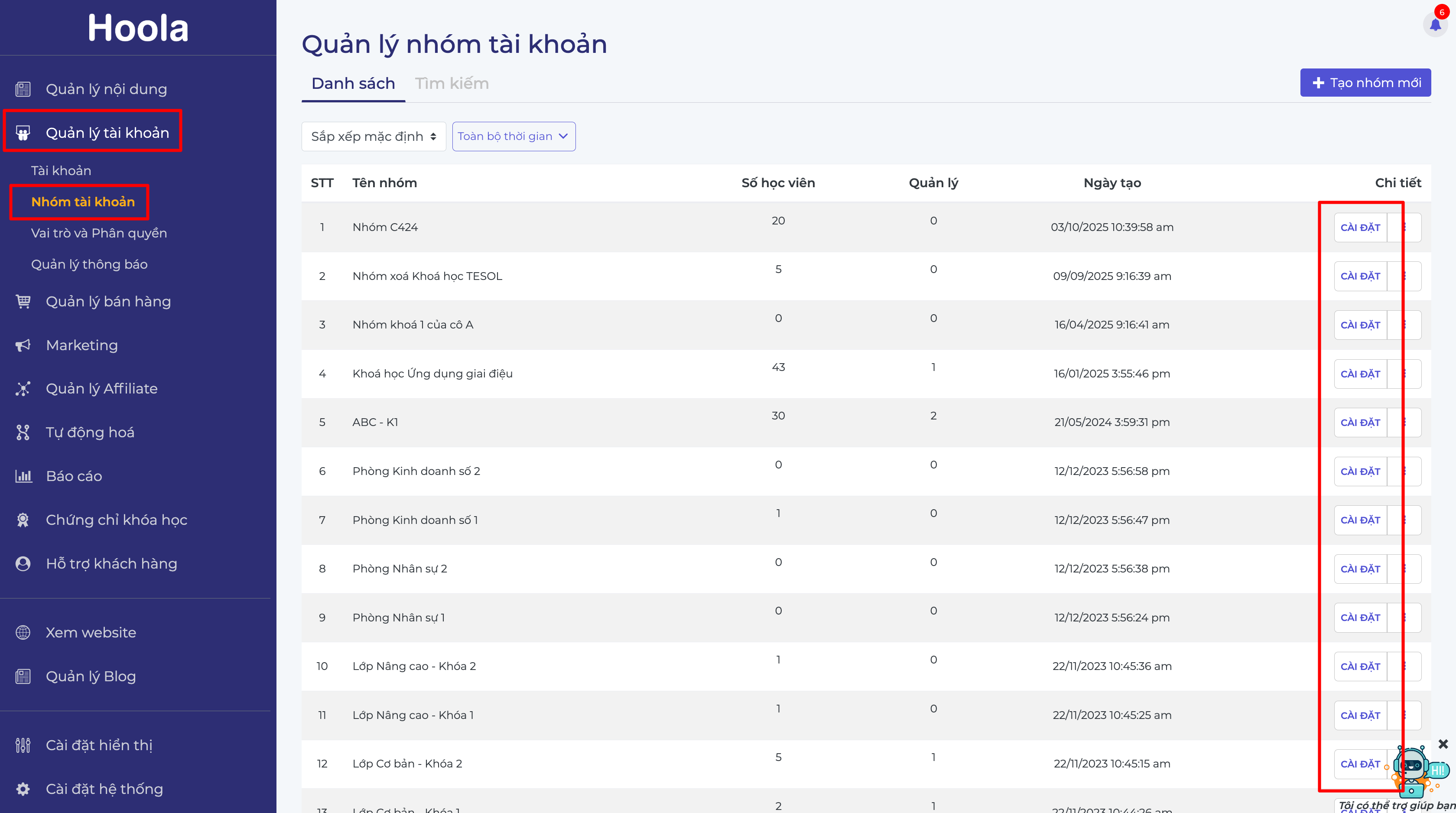Open more options for Nhóm C424 row
This screenshot has width=1456, height=813.
click(1404, 227)
